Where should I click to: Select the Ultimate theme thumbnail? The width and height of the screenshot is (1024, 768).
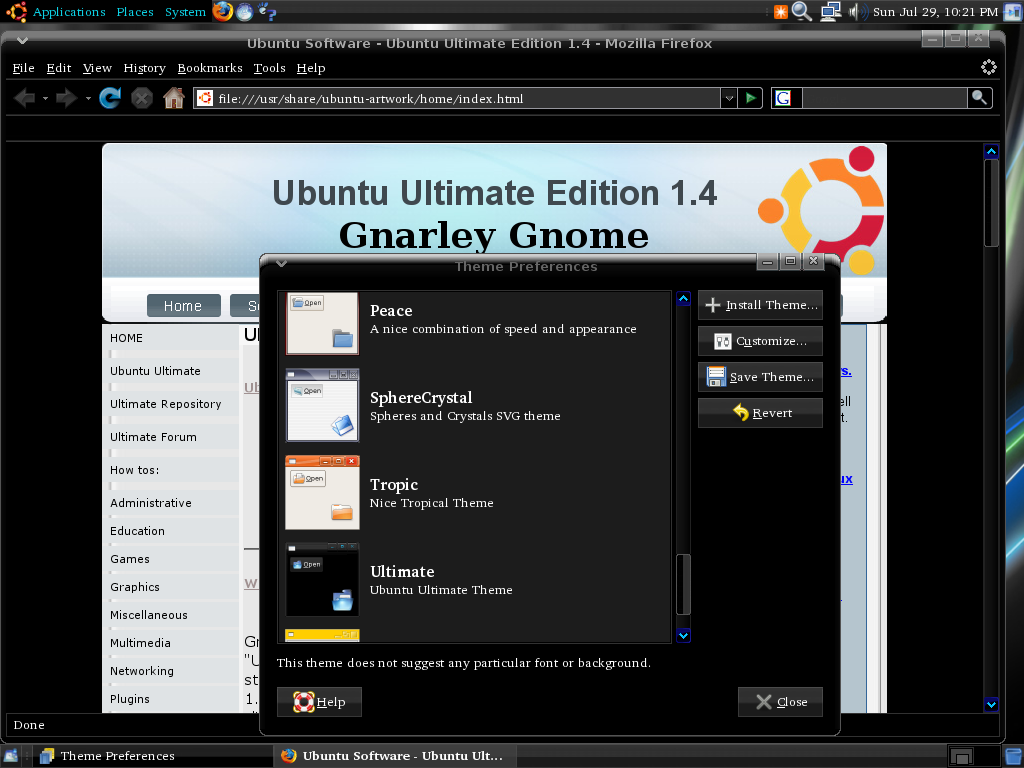[322, 579]
